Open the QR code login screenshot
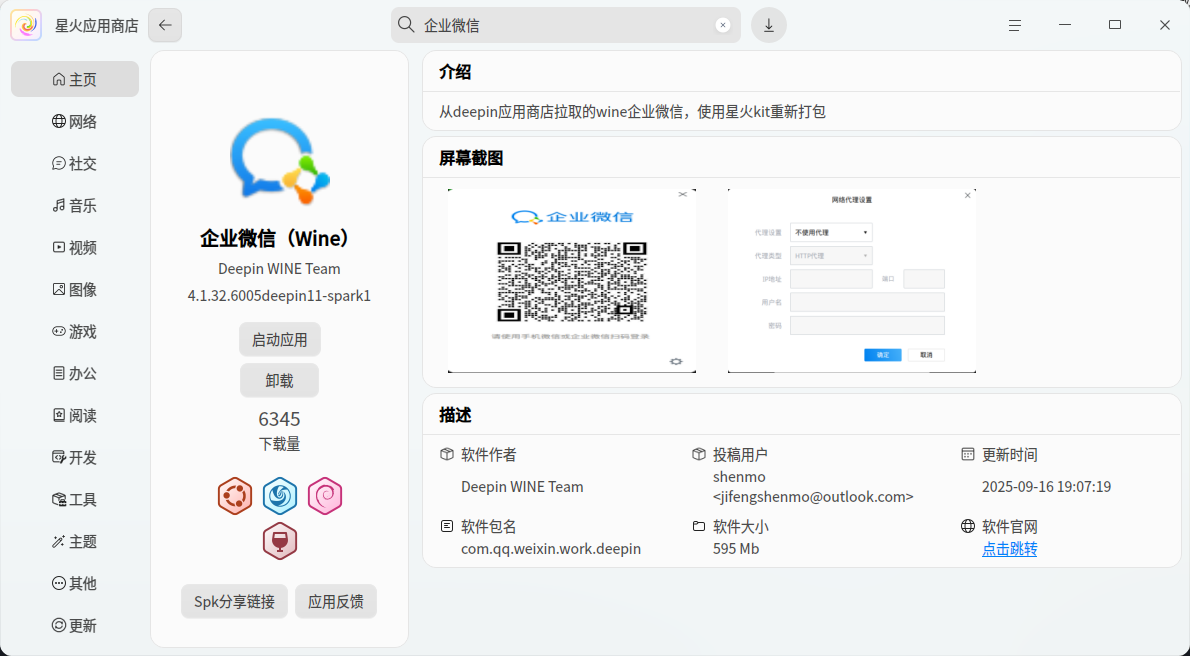This screenshot has width=1190, height=656. pos(571,281)
